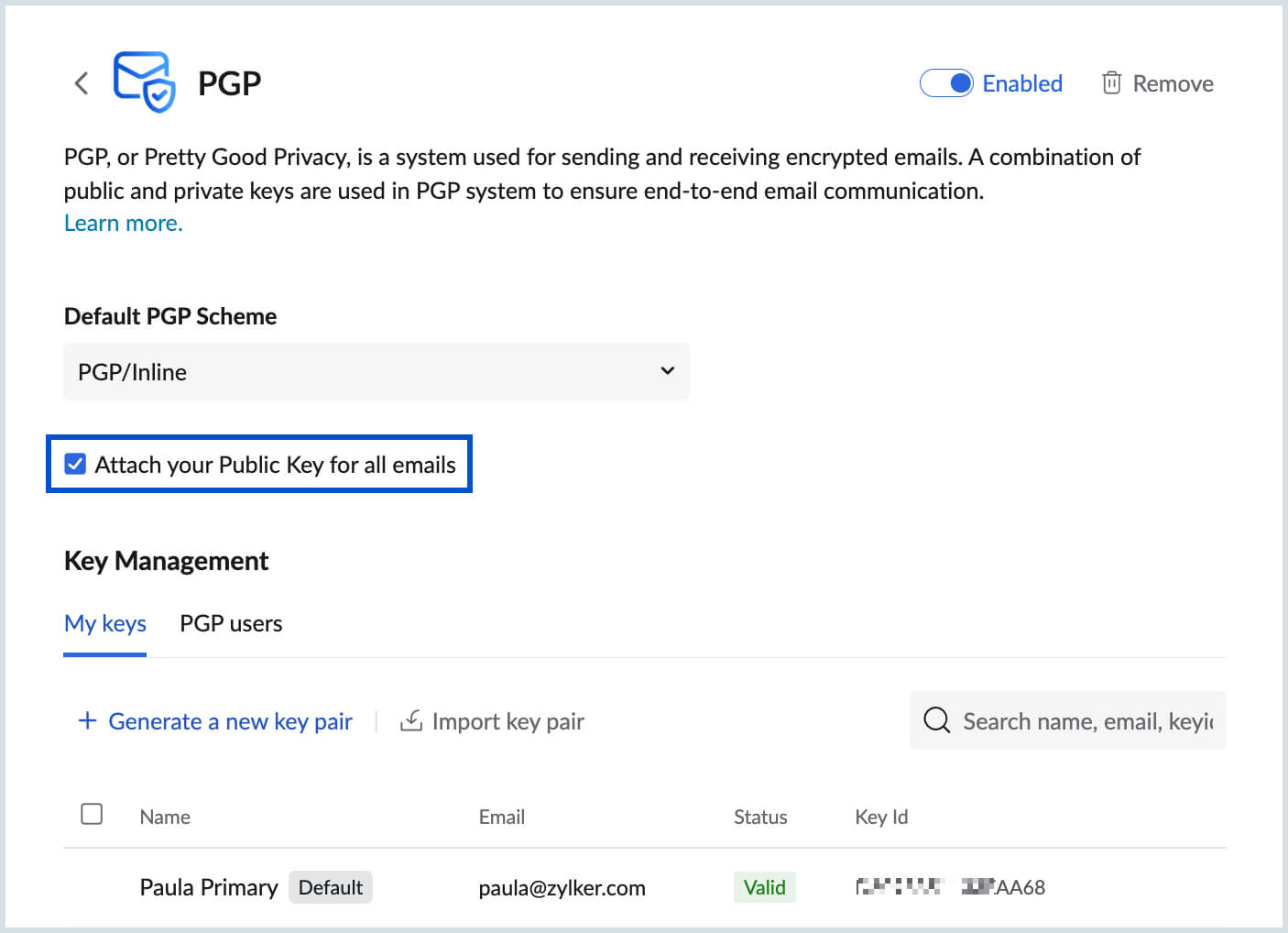
Task: Select the Paula Primary key row
Action: pos(209,886)
